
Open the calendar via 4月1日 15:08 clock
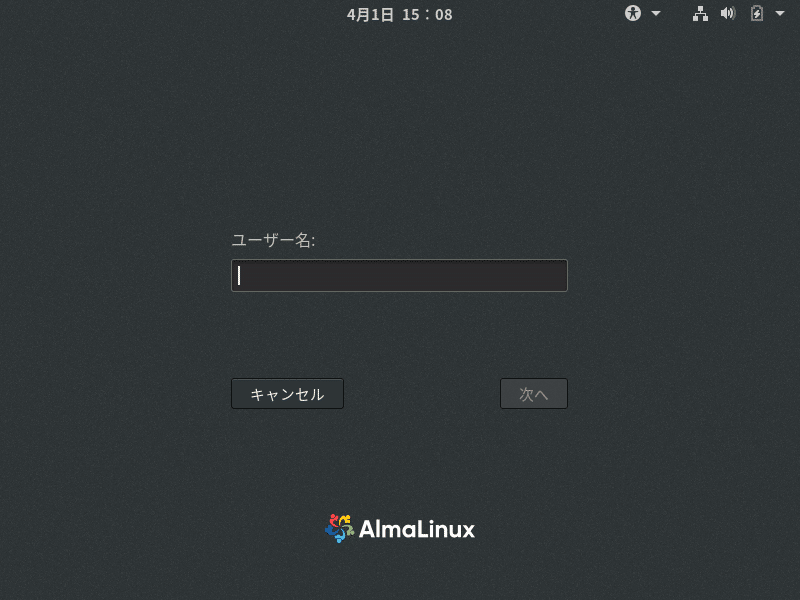point(399,14)
